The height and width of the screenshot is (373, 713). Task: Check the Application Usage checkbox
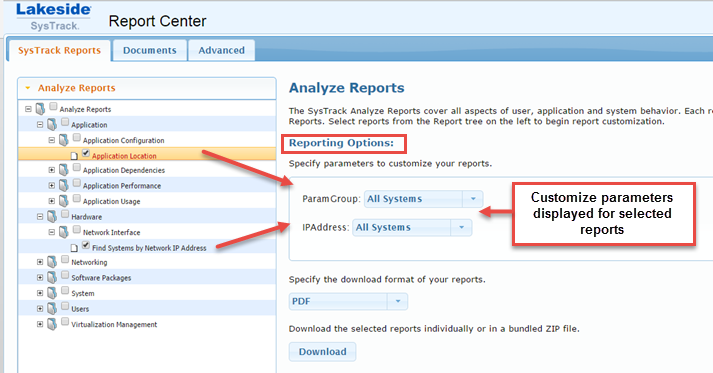pos(77,198)
